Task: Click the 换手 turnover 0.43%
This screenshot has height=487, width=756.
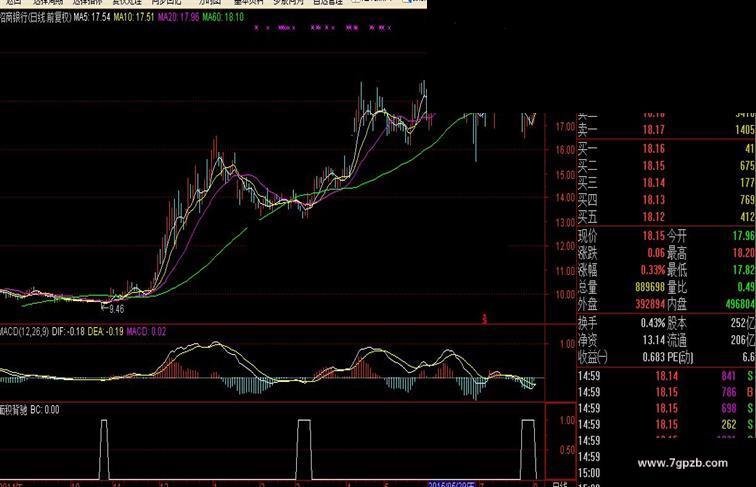Action: 653,323
